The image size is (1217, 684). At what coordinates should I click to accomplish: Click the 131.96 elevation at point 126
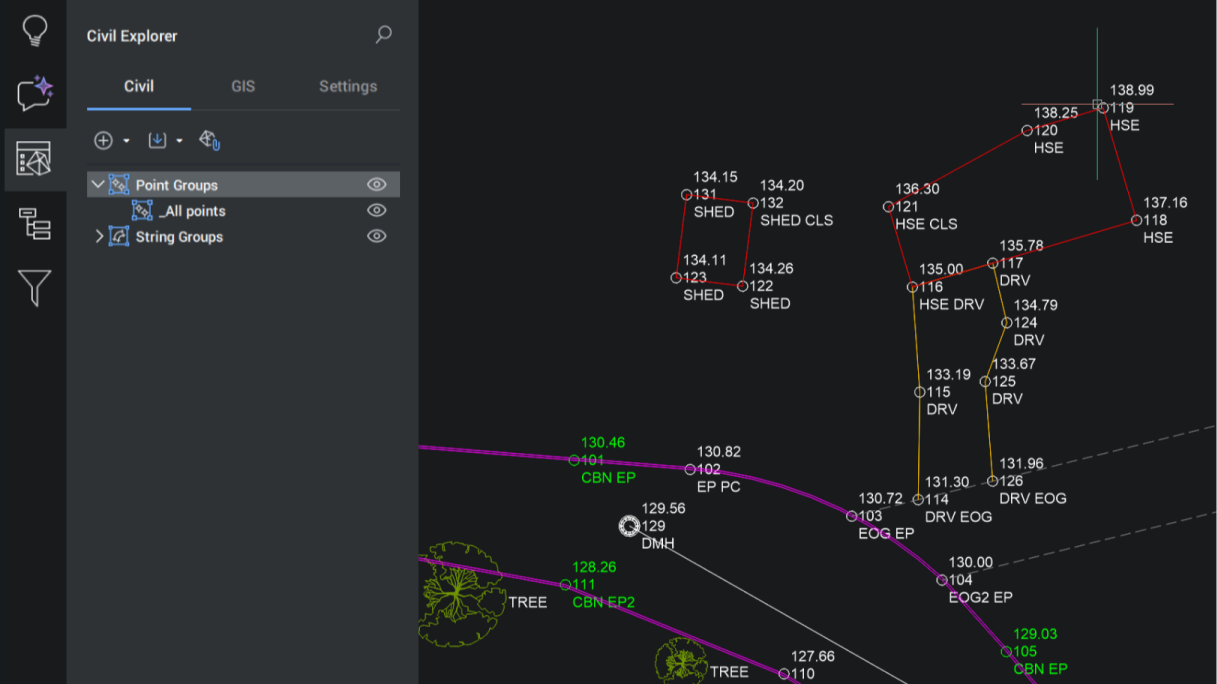[1021, 463]
